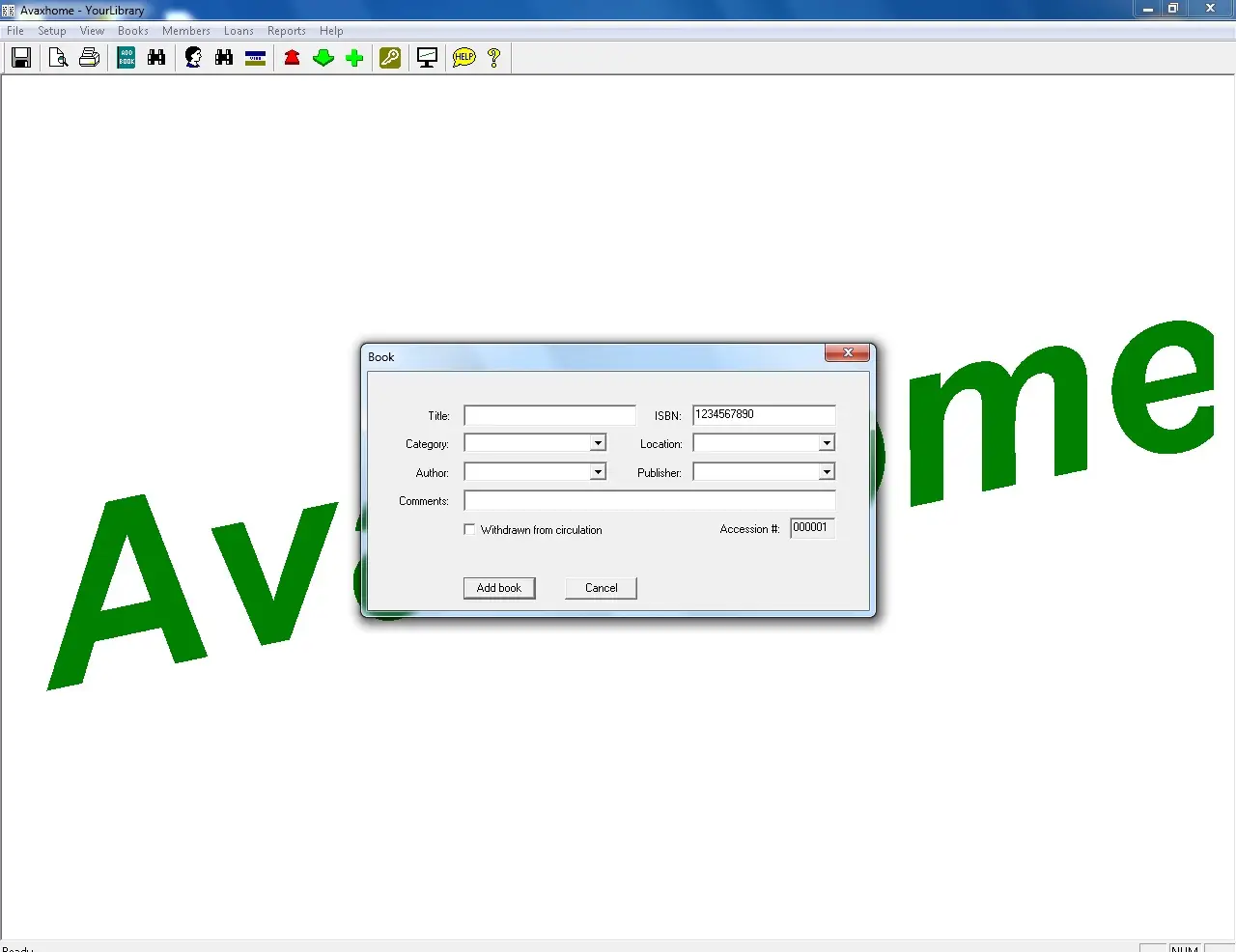Click the monitor chart icon
The image size is (1236, 952).
pyautogui.click(x=427, y=58)
